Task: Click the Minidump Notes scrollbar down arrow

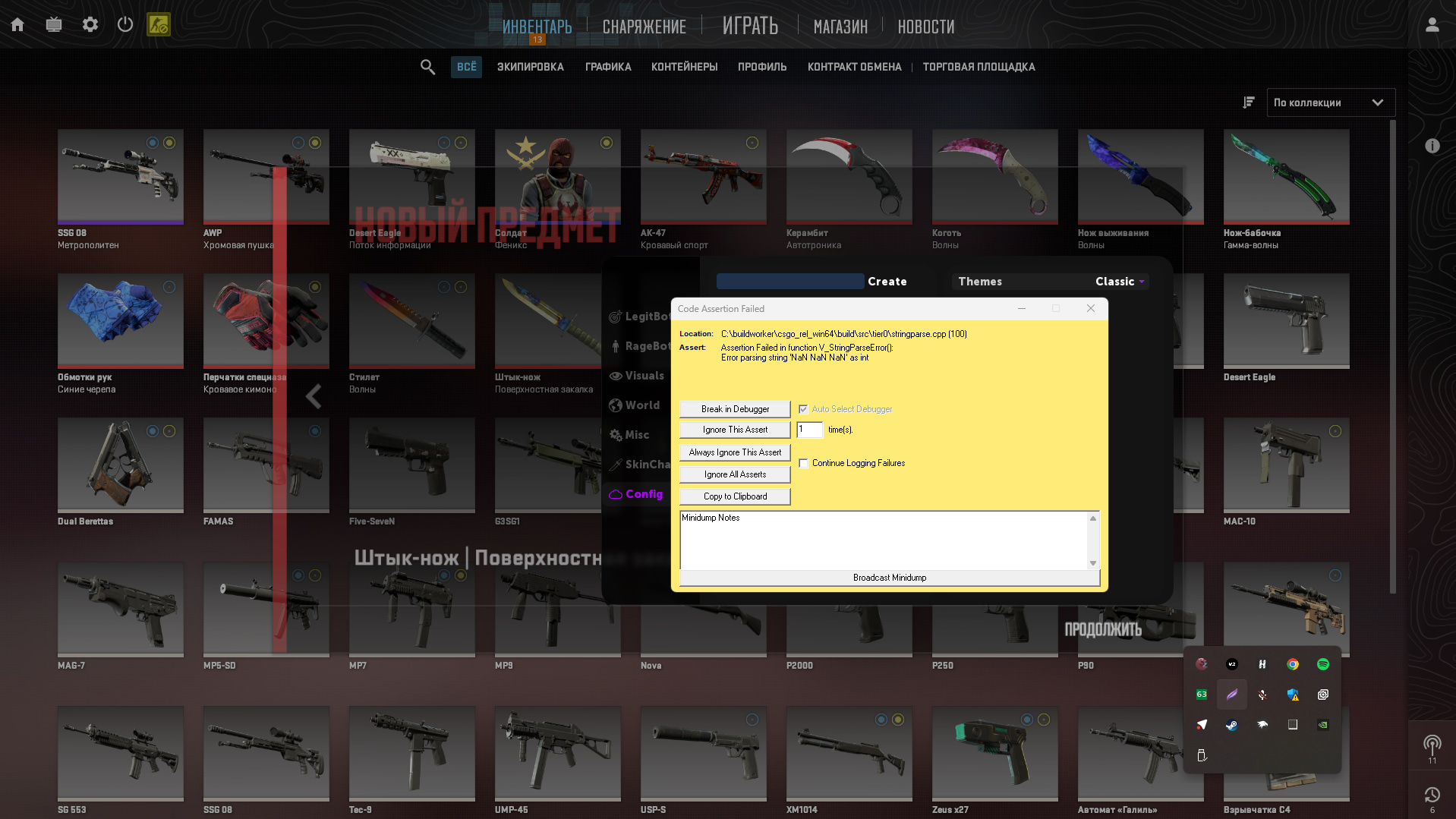Action: pyautogui.click(x=1093, y=563)
